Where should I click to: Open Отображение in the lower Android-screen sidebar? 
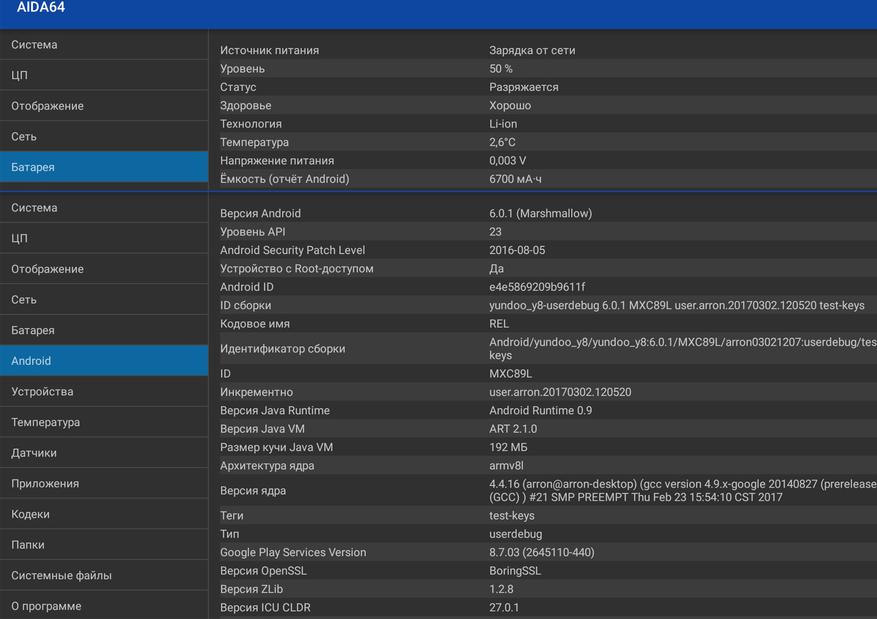[x=104, y=269]
